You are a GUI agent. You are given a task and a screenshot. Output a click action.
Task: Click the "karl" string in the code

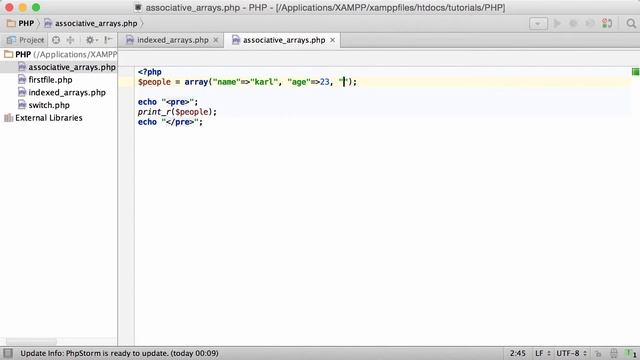[x=264, y=82]
